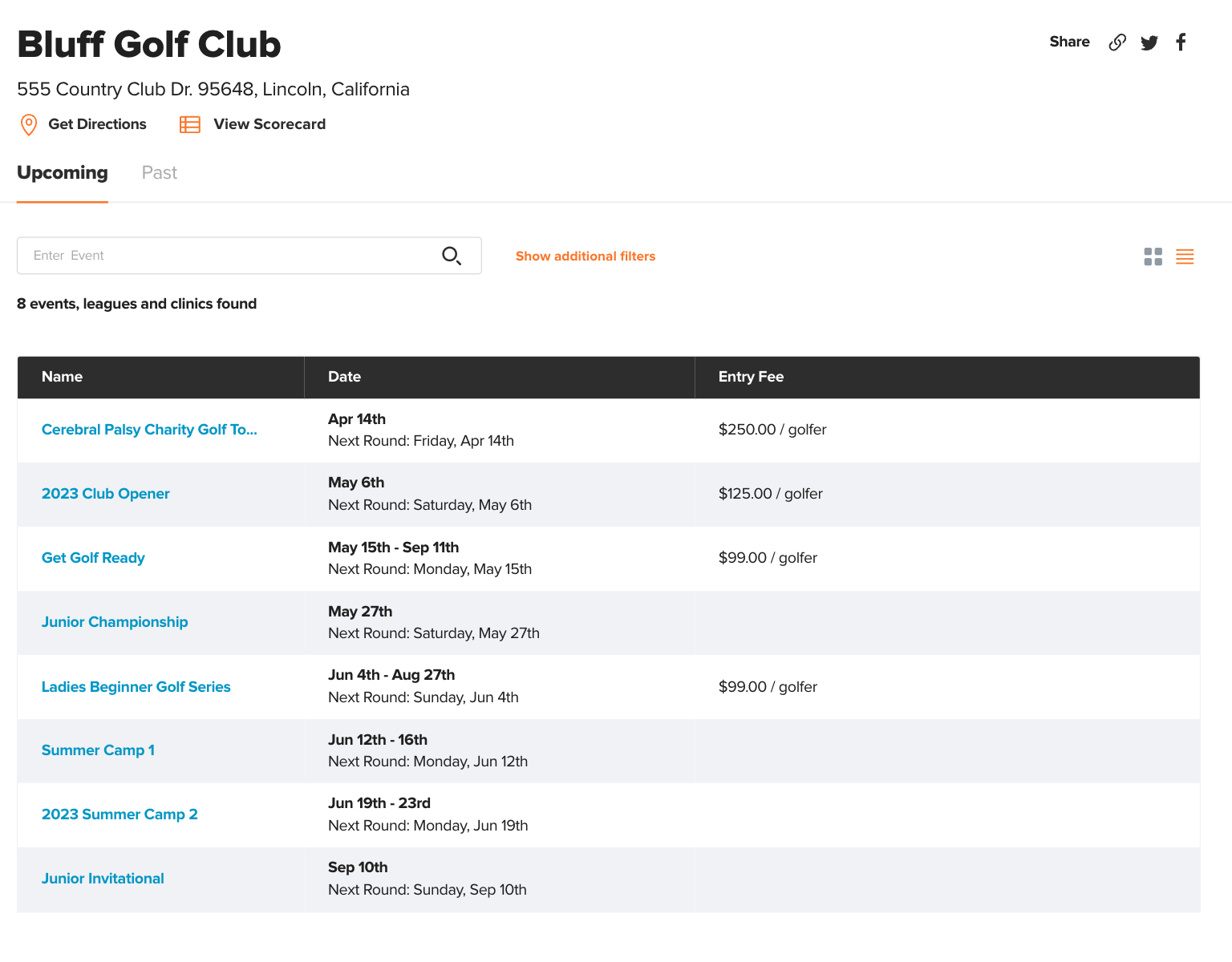Click Get Directions link
Screen dimensions: 1232x962
click(97, 124)
